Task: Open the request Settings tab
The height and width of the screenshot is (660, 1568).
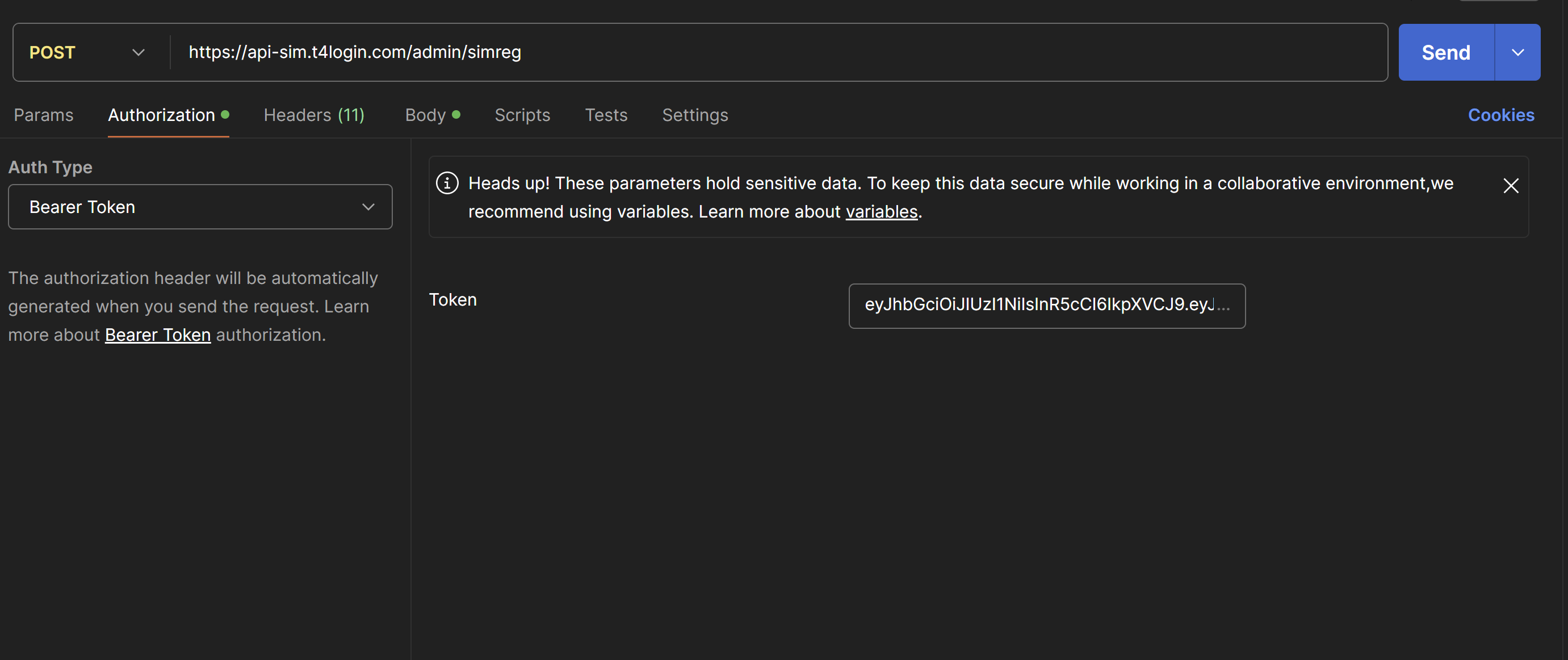Action: pos(694,115)
